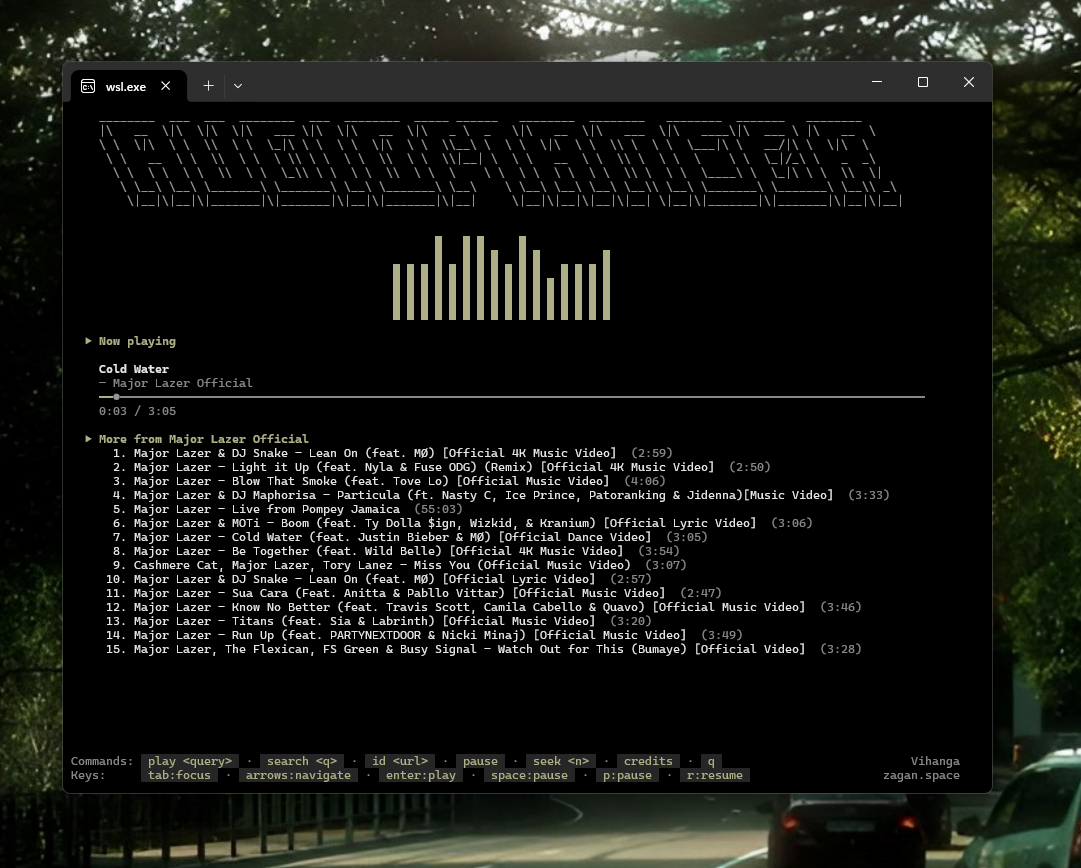
Task: Select track 8 Be Together
Action: click(396, 551)
